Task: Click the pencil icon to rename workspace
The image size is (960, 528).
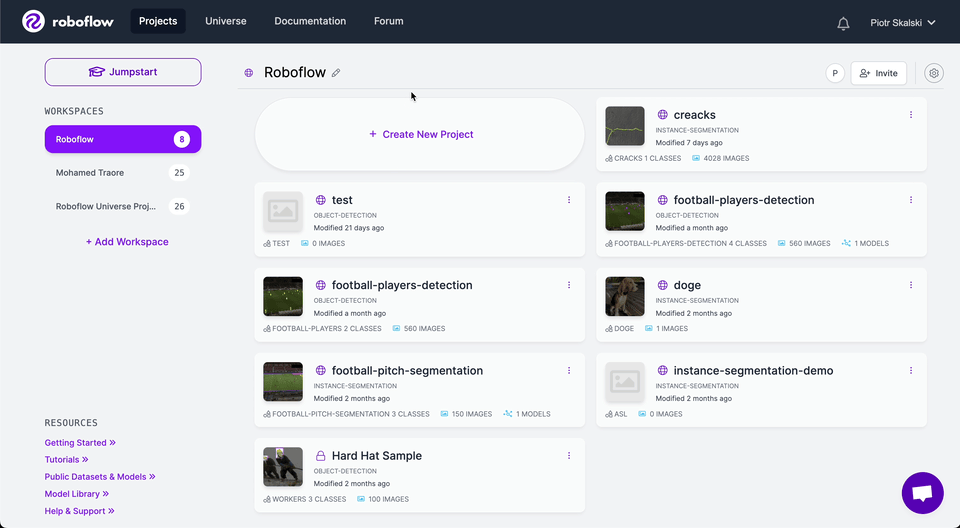Action: click(x=336, y=73)
